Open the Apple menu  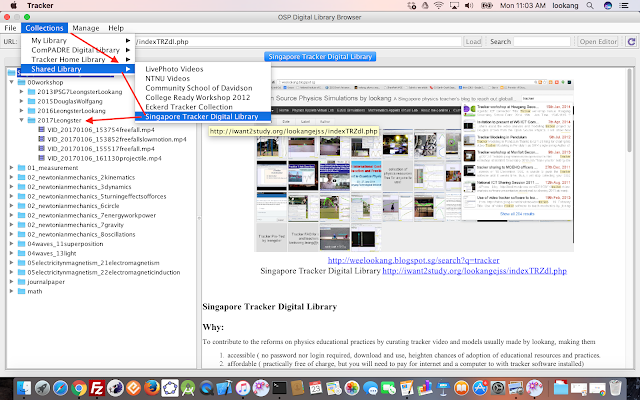[x=13, y=5]
